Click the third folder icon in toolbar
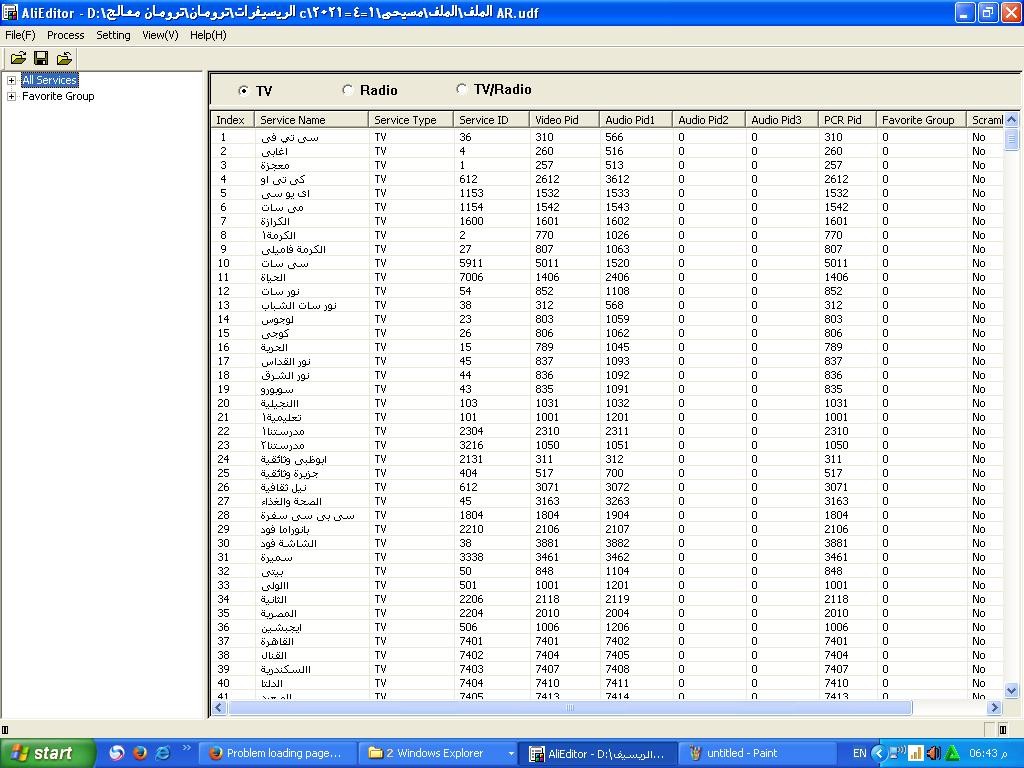The image size is (1024, 768). 64,58
